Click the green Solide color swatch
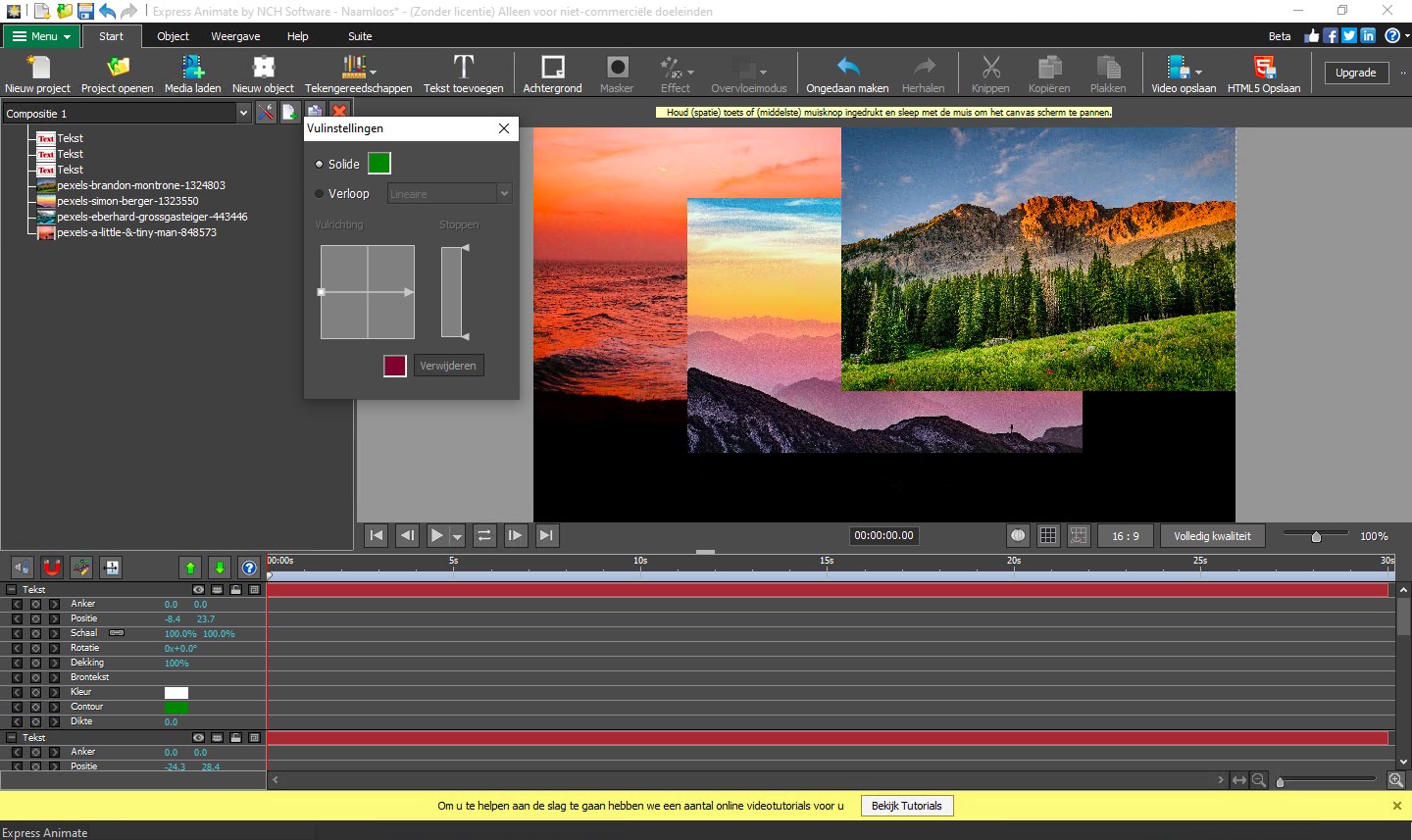1412x840 pixels. (x=379, y=164)
